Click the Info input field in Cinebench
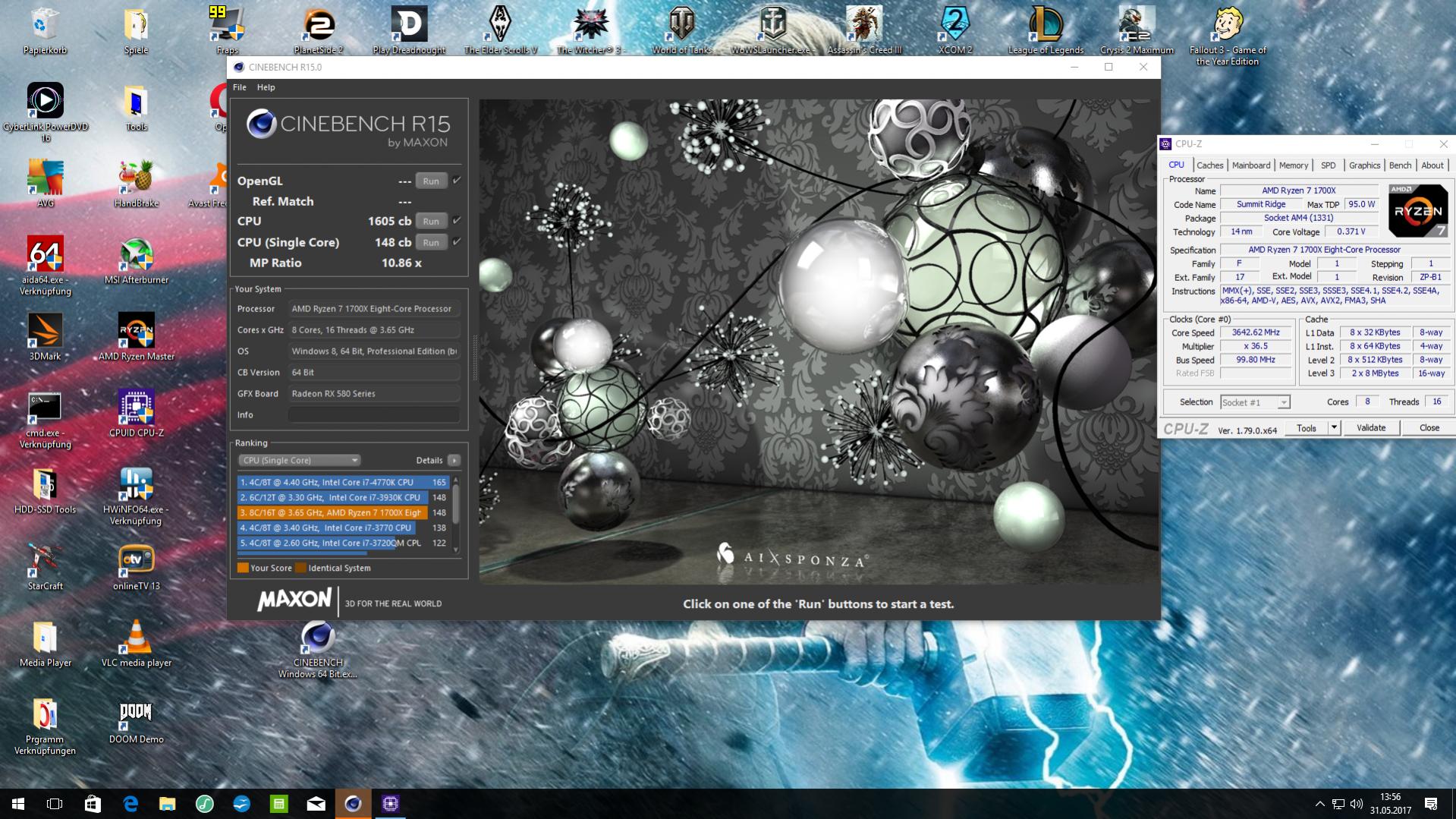This screenshot has width=1456, height=819. point(374,415)
